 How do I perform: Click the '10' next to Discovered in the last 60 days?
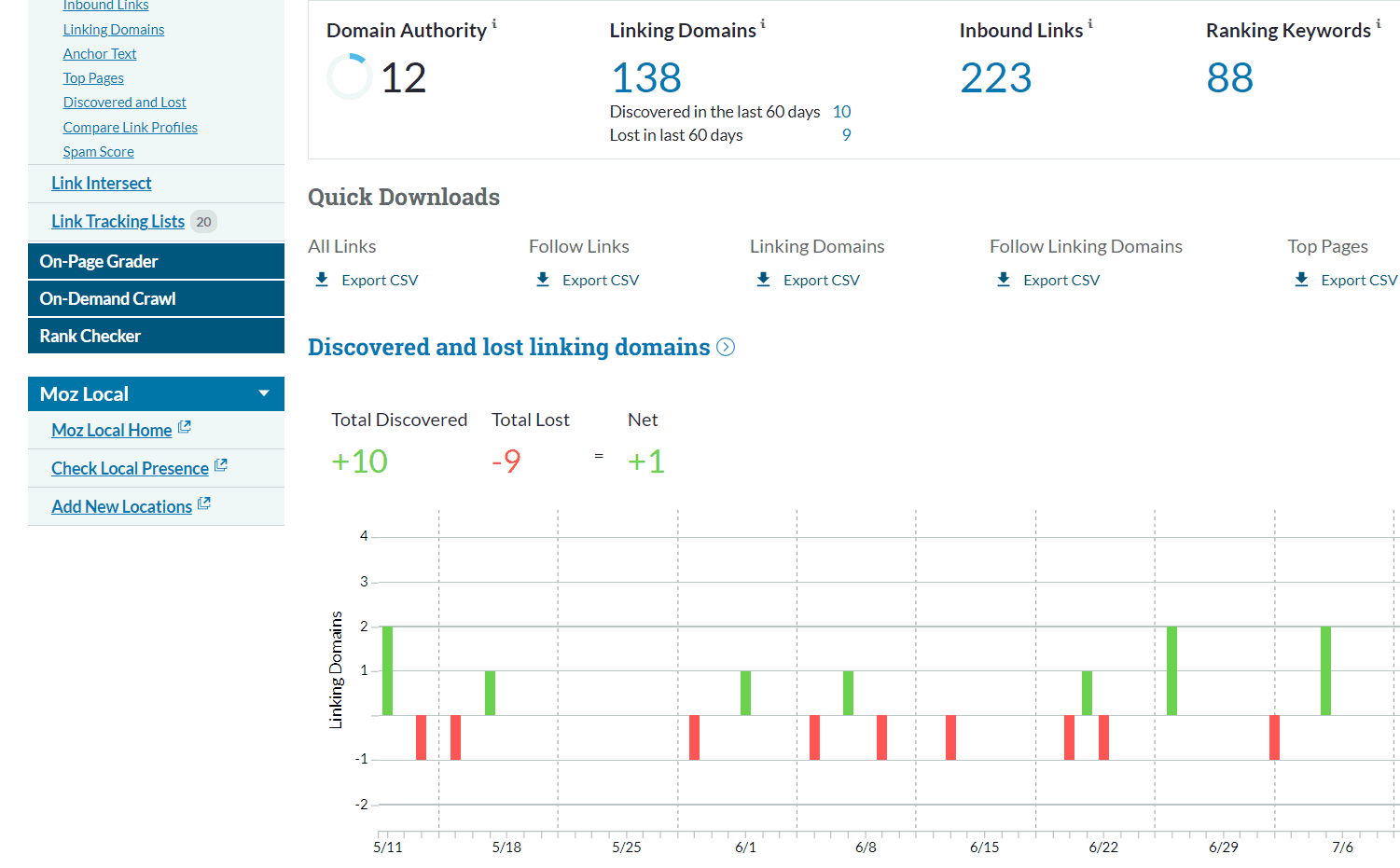[x=841, y=111]
